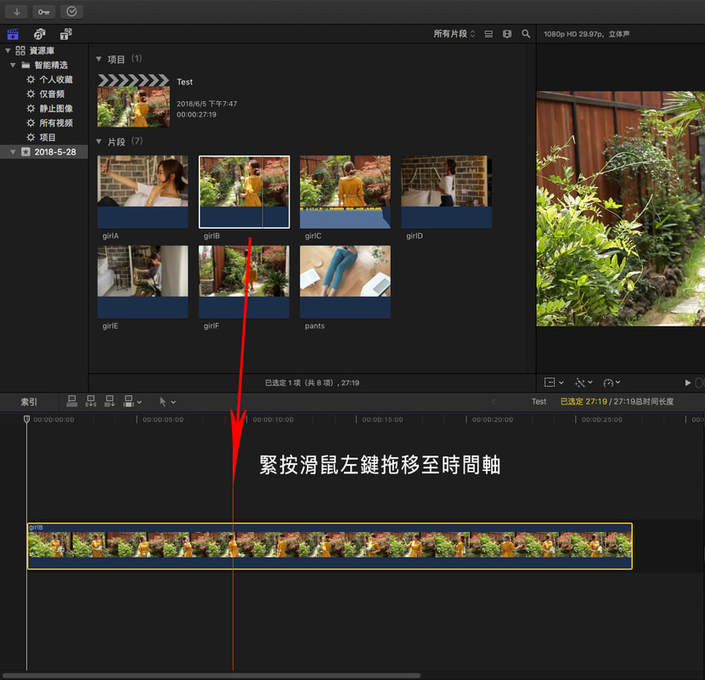Click the import media arrow button
Viewport: 705px width, 680px height.
pyautogui.click(x=18, y=12)
